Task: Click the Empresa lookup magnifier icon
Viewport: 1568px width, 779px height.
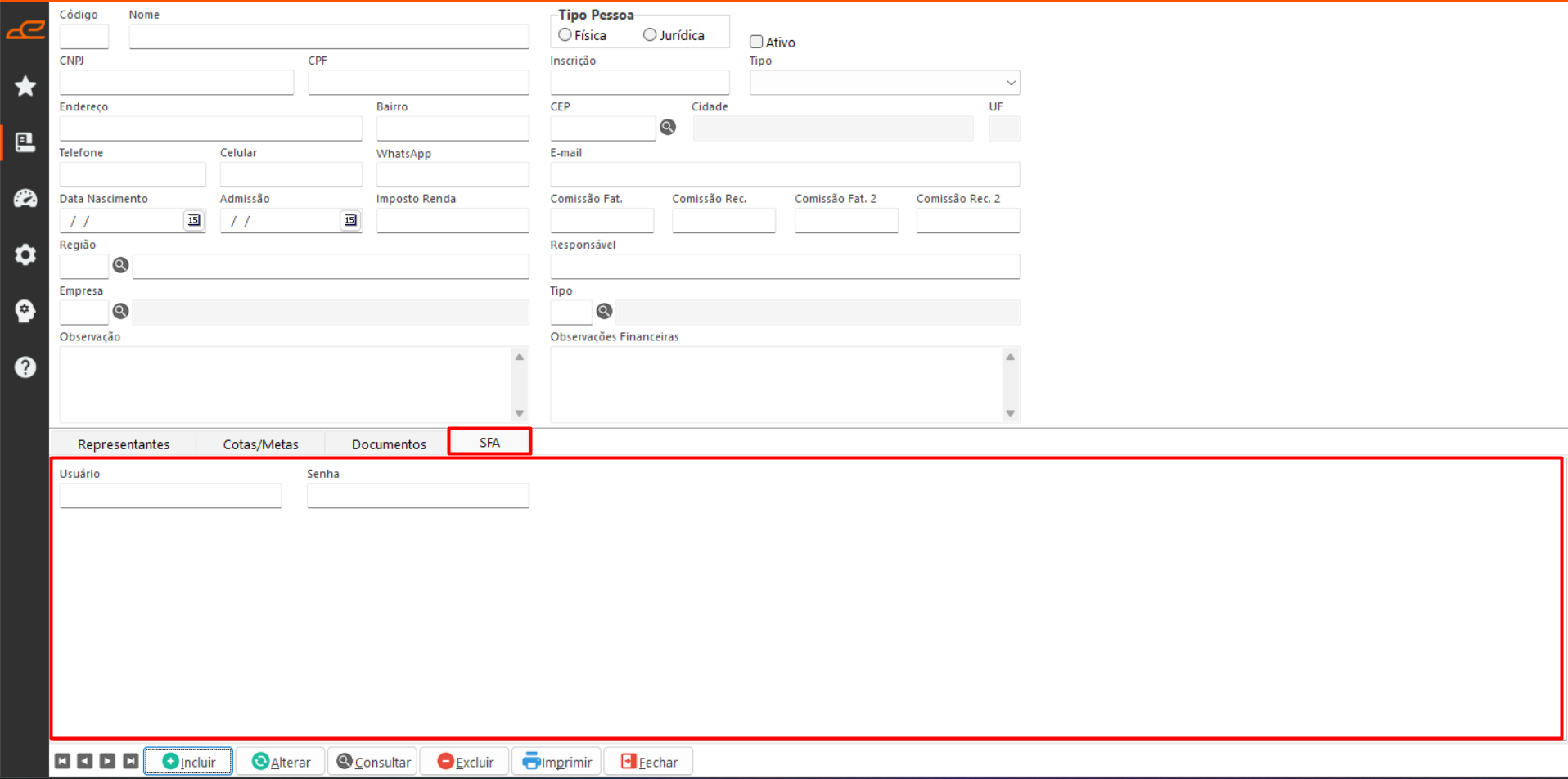Action: click(120, 311)
